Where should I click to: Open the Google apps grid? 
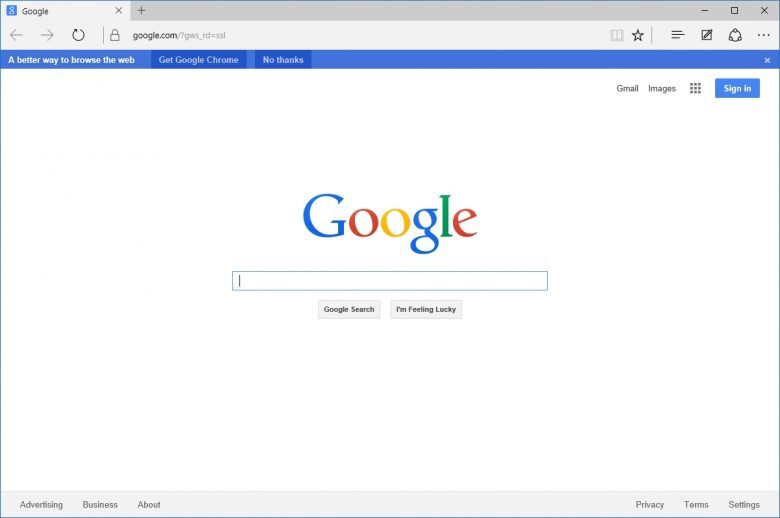695,88
